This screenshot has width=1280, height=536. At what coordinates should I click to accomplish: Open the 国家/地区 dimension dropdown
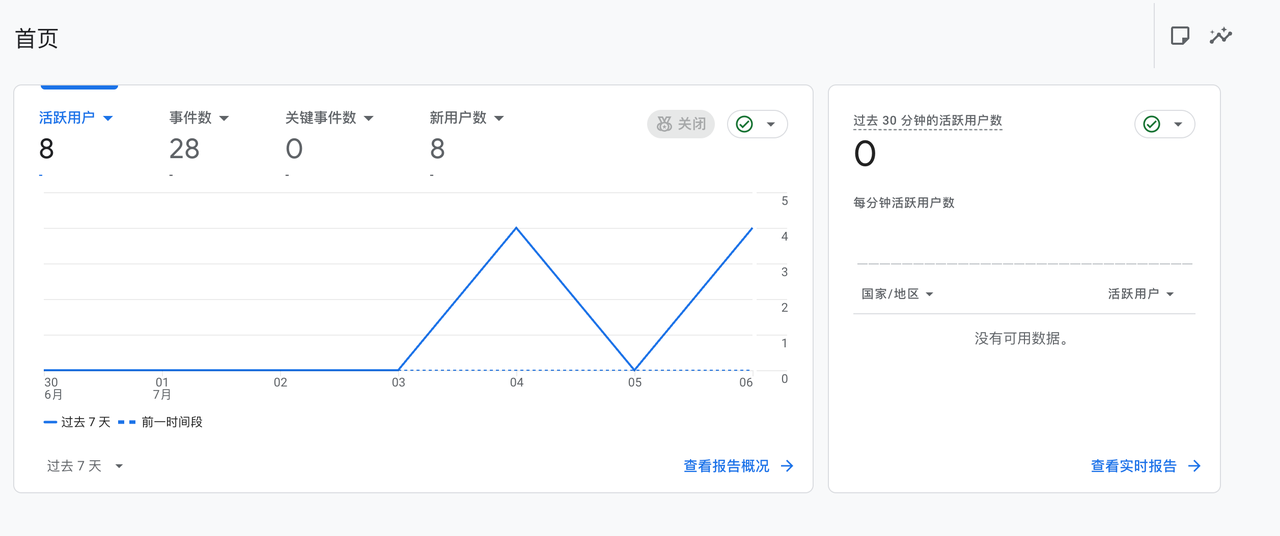tap(897, 294)
